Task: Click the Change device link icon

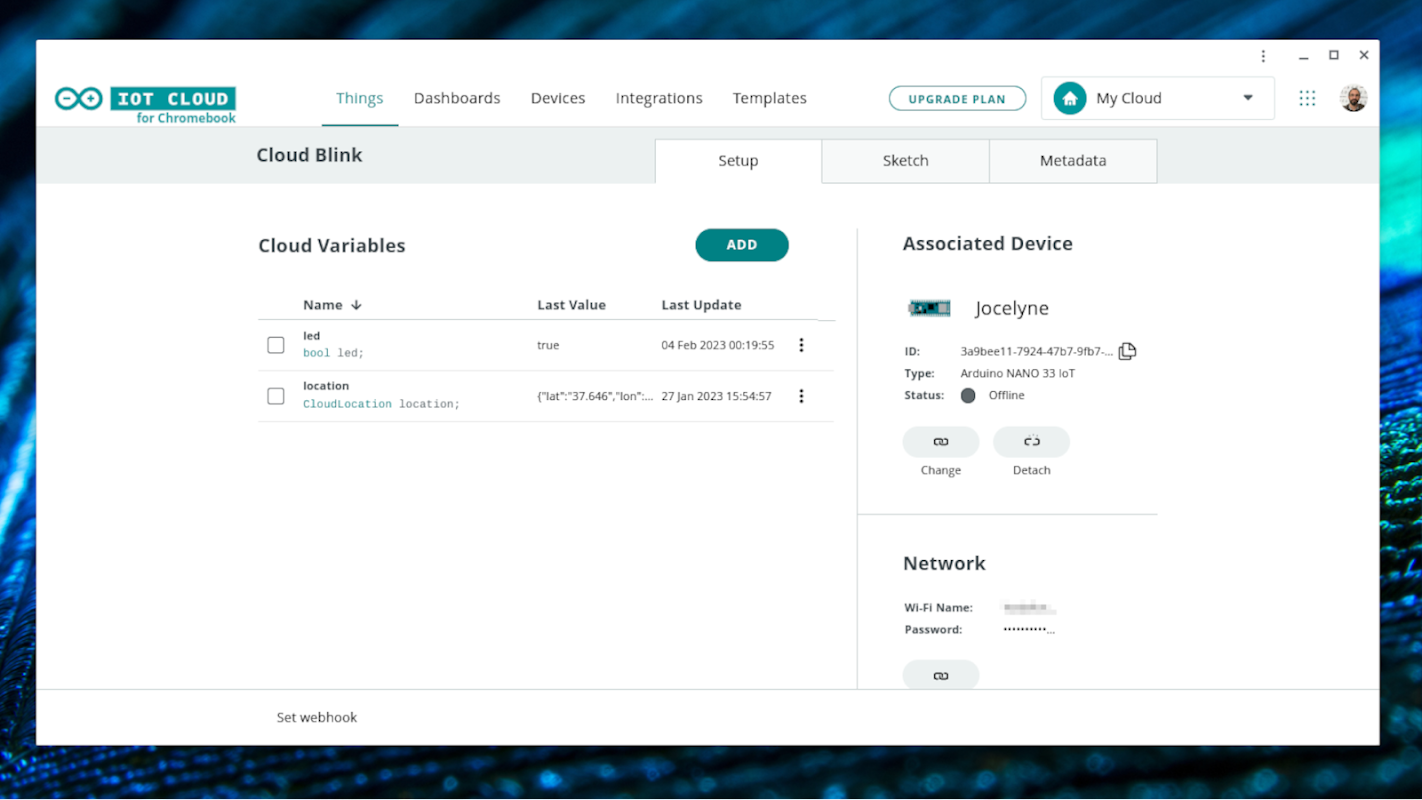Action: click(x=941, y=442)
